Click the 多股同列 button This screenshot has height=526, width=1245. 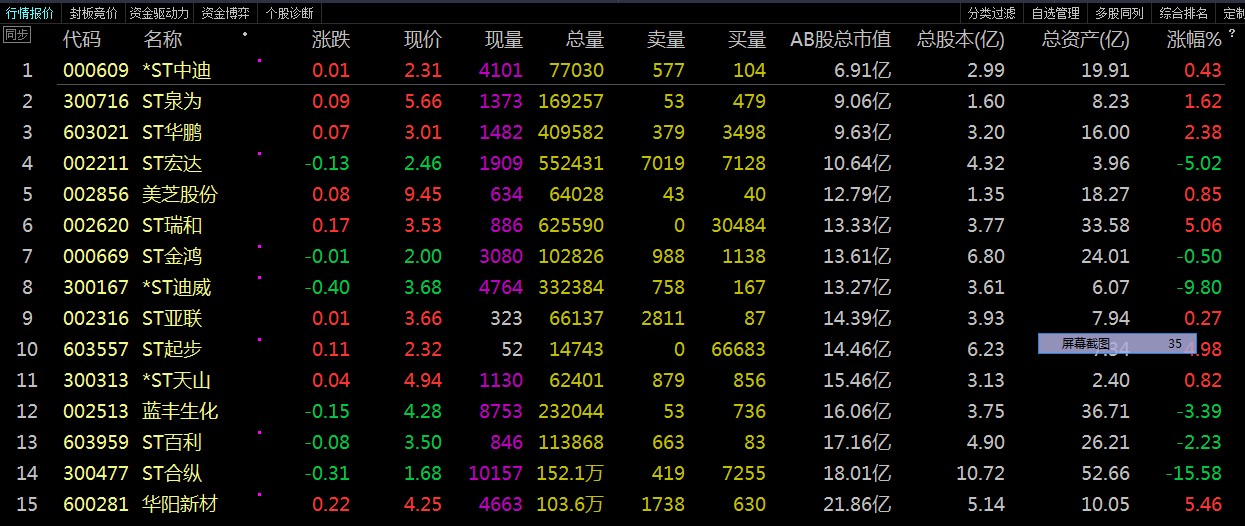[x=1119, y=13]
